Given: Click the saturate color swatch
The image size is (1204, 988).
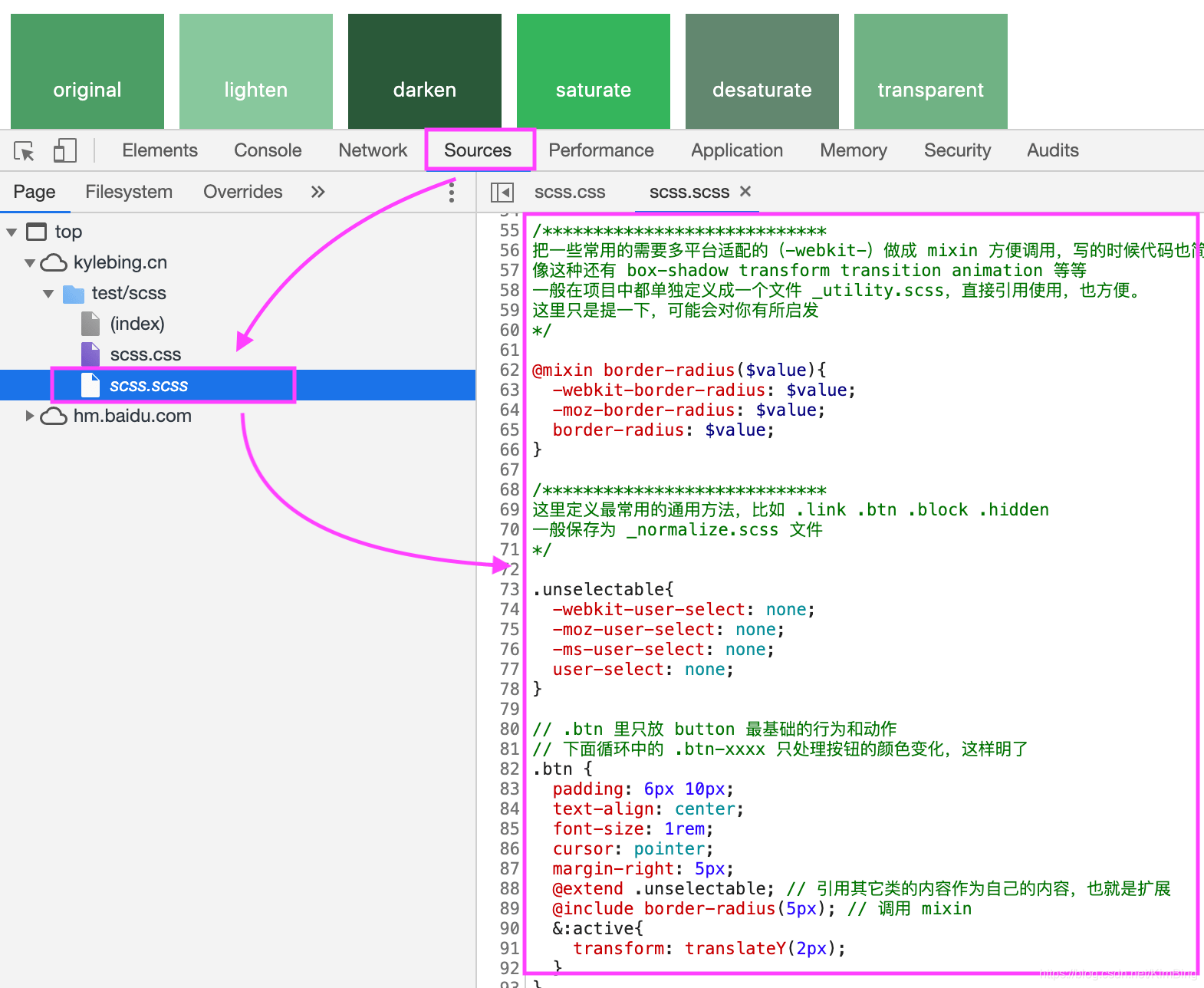Looking at the screenshot, I should [x=594, y=71].
